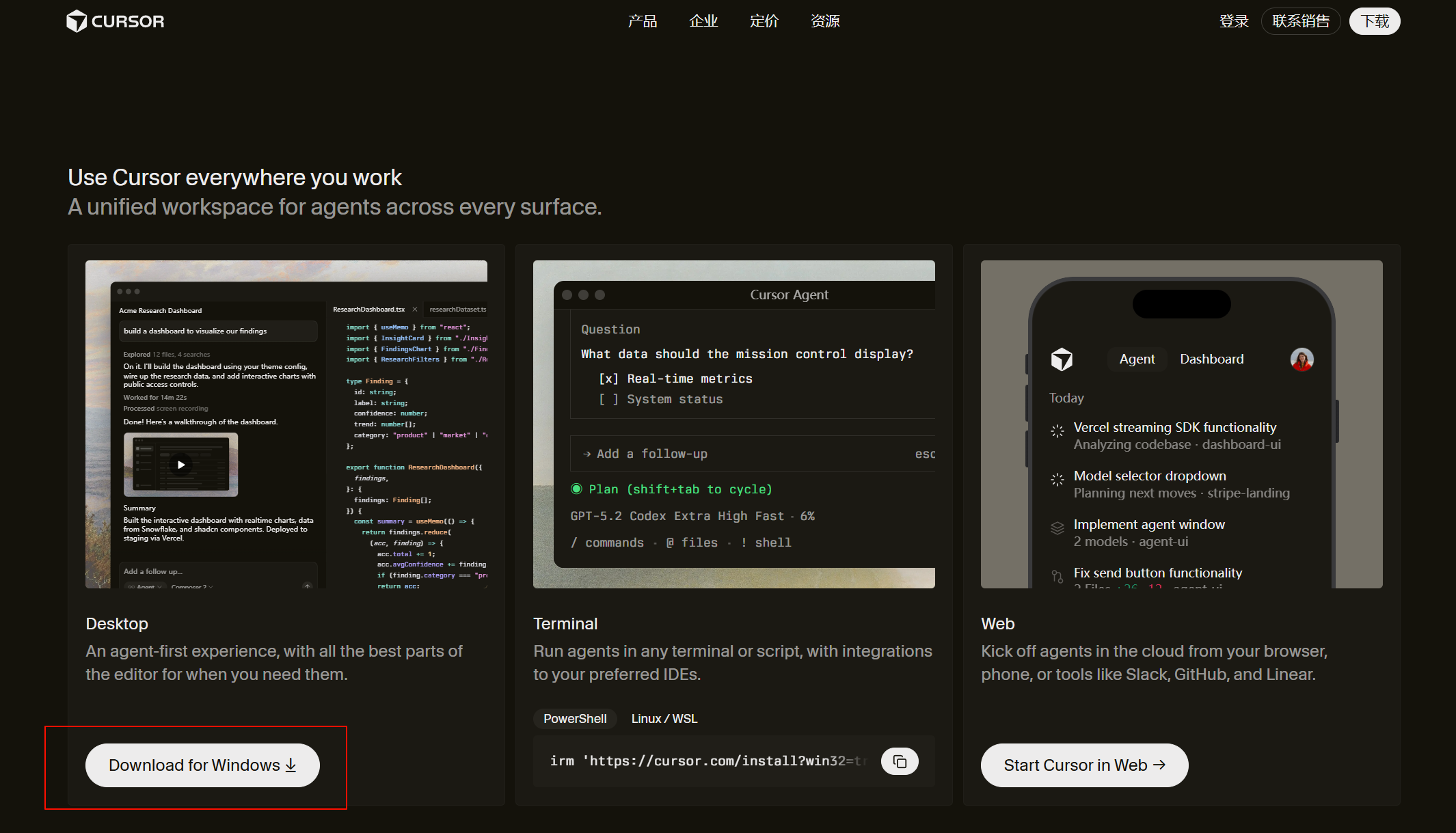1456x833 pixels.
Task: Click the @ files hint
Action: 692,543
